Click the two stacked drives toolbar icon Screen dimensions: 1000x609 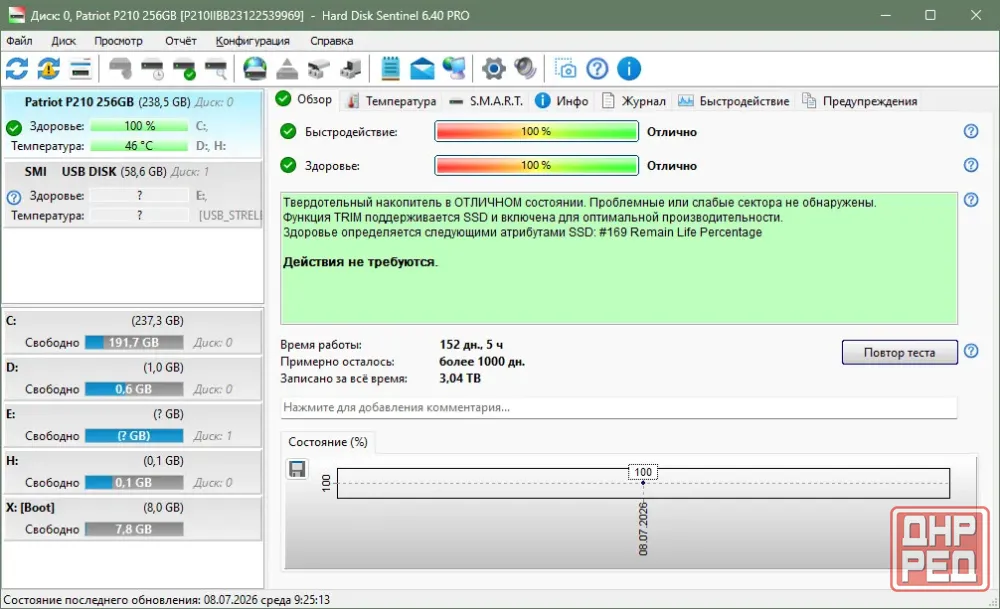(x=319, y=69)
